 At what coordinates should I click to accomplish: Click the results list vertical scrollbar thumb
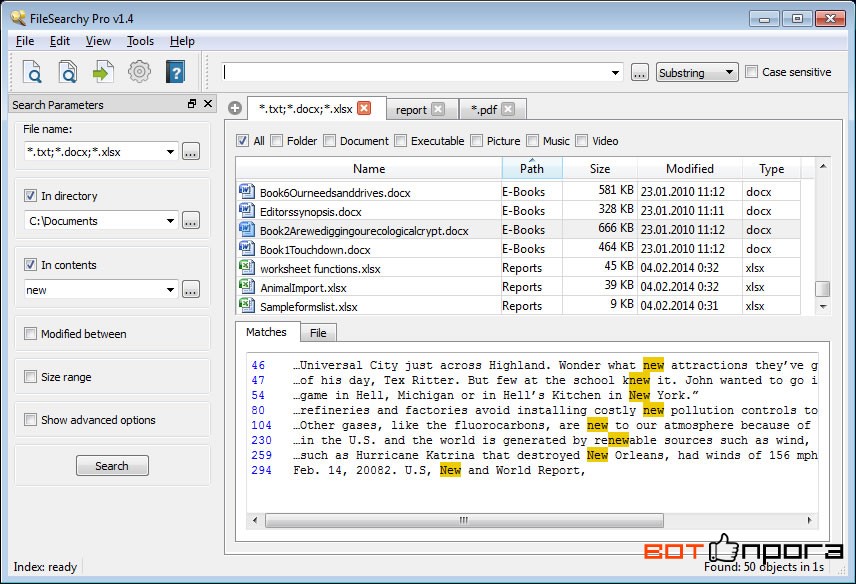[822, 288]
